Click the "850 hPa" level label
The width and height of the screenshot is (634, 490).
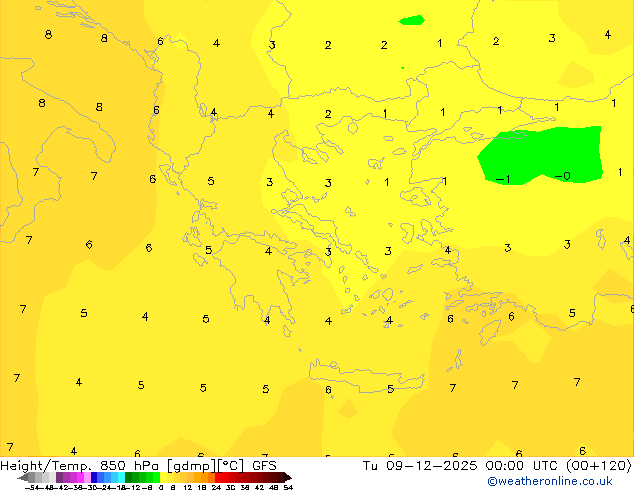[129, 466]
